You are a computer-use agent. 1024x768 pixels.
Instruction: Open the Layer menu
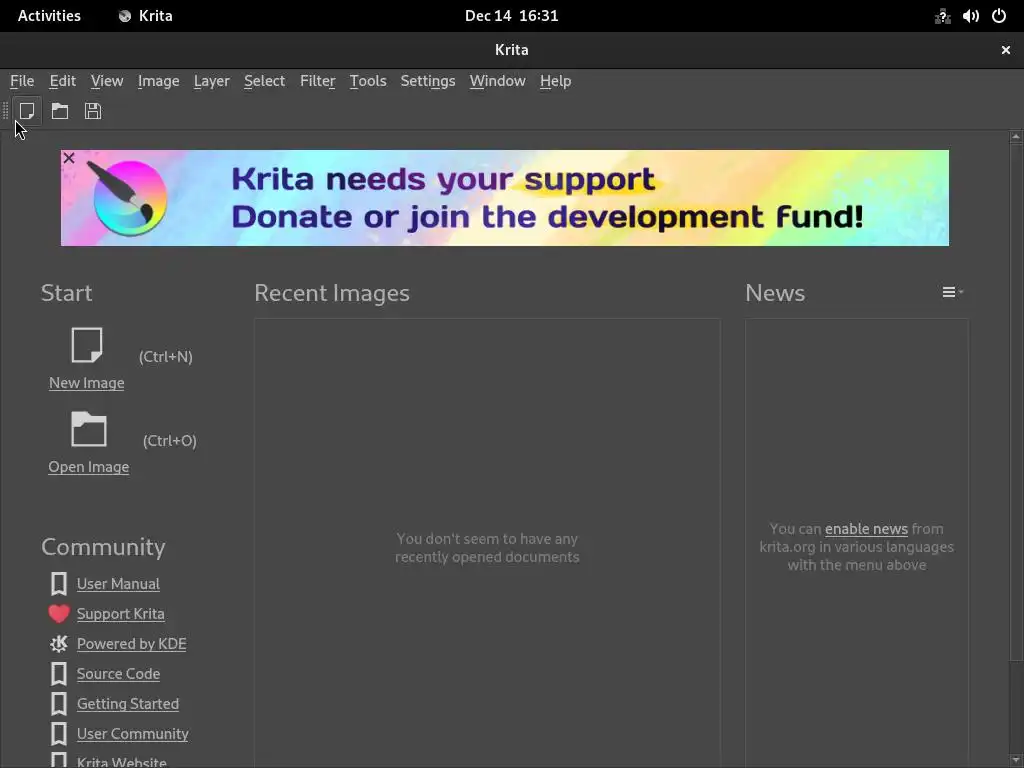(212, 81)
